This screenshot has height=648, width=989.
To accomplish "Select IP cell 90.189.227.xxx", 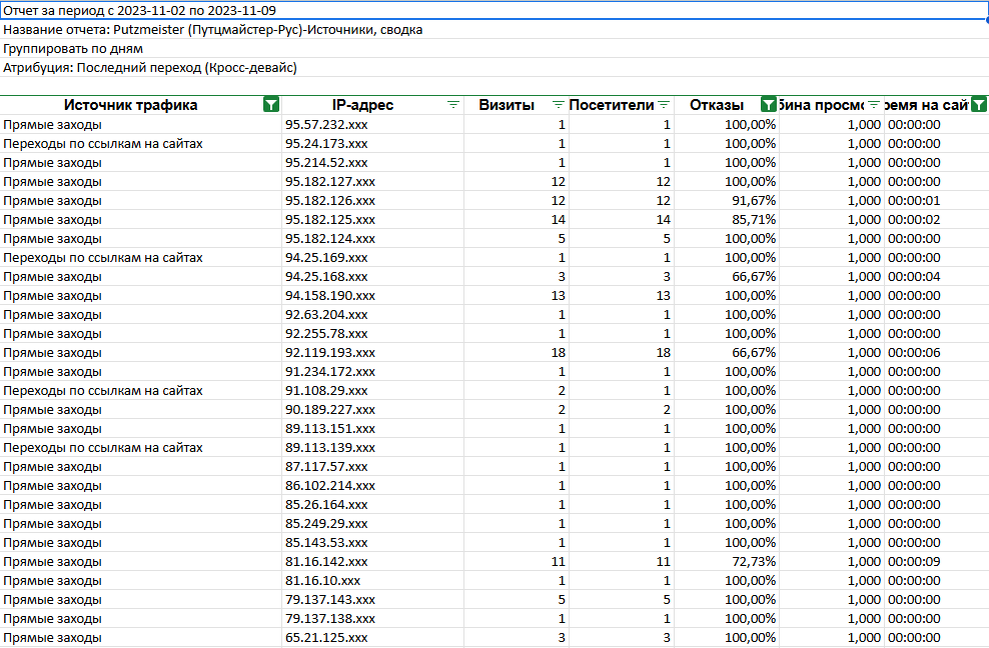I will tap(373, 409).
